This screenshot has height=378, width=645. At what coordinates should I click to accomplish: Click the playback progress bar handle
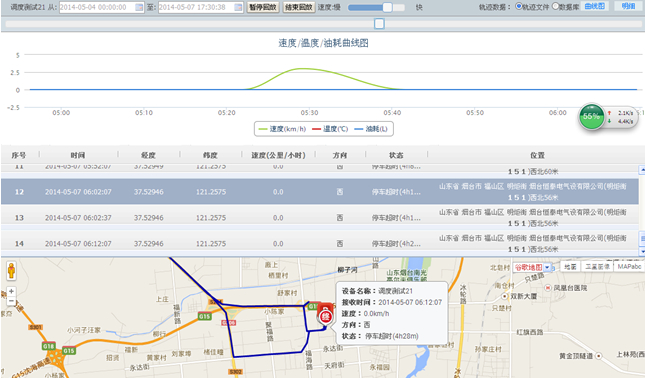point(379,24)
